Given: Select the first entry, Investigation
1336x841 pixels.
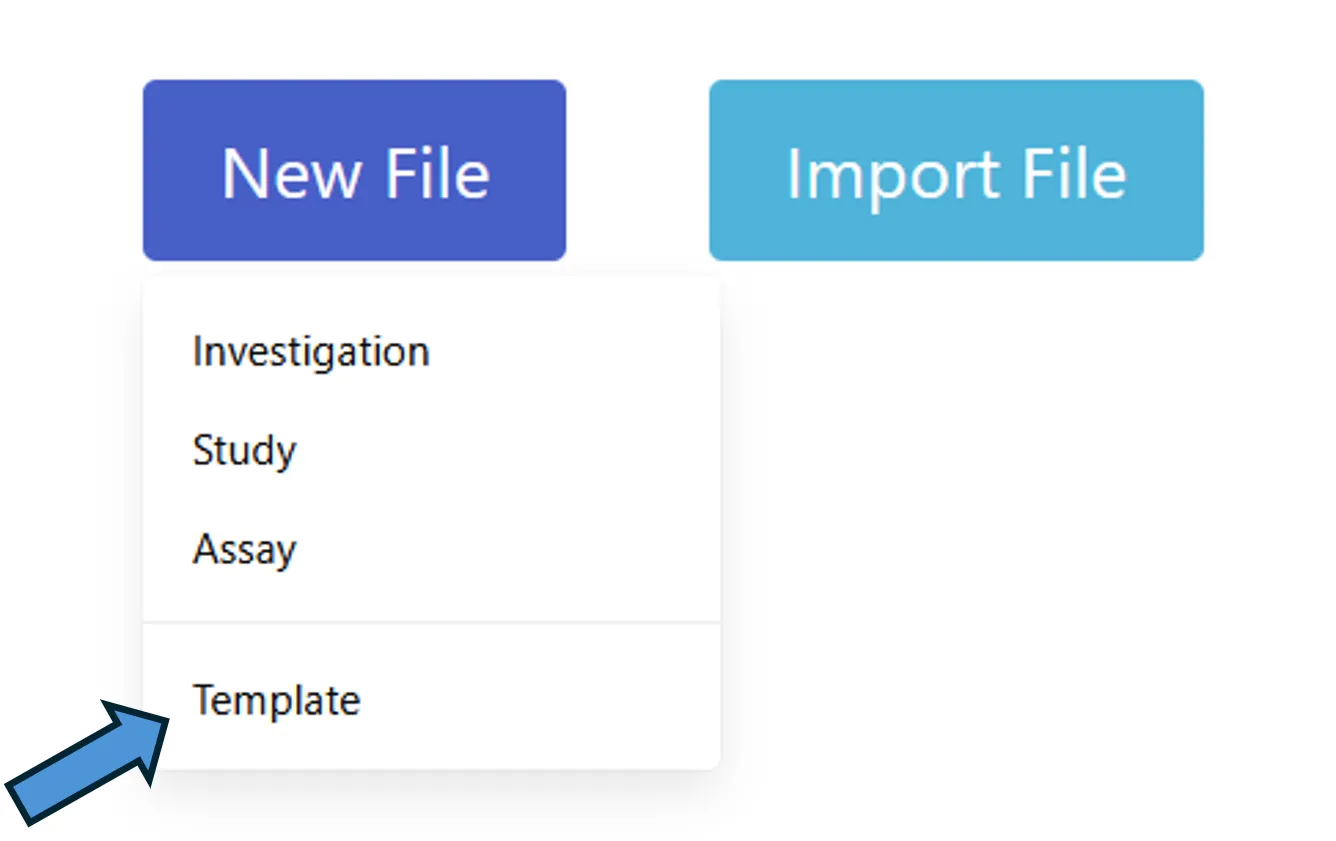Looking at the screenshot, I should coord(431,352).
